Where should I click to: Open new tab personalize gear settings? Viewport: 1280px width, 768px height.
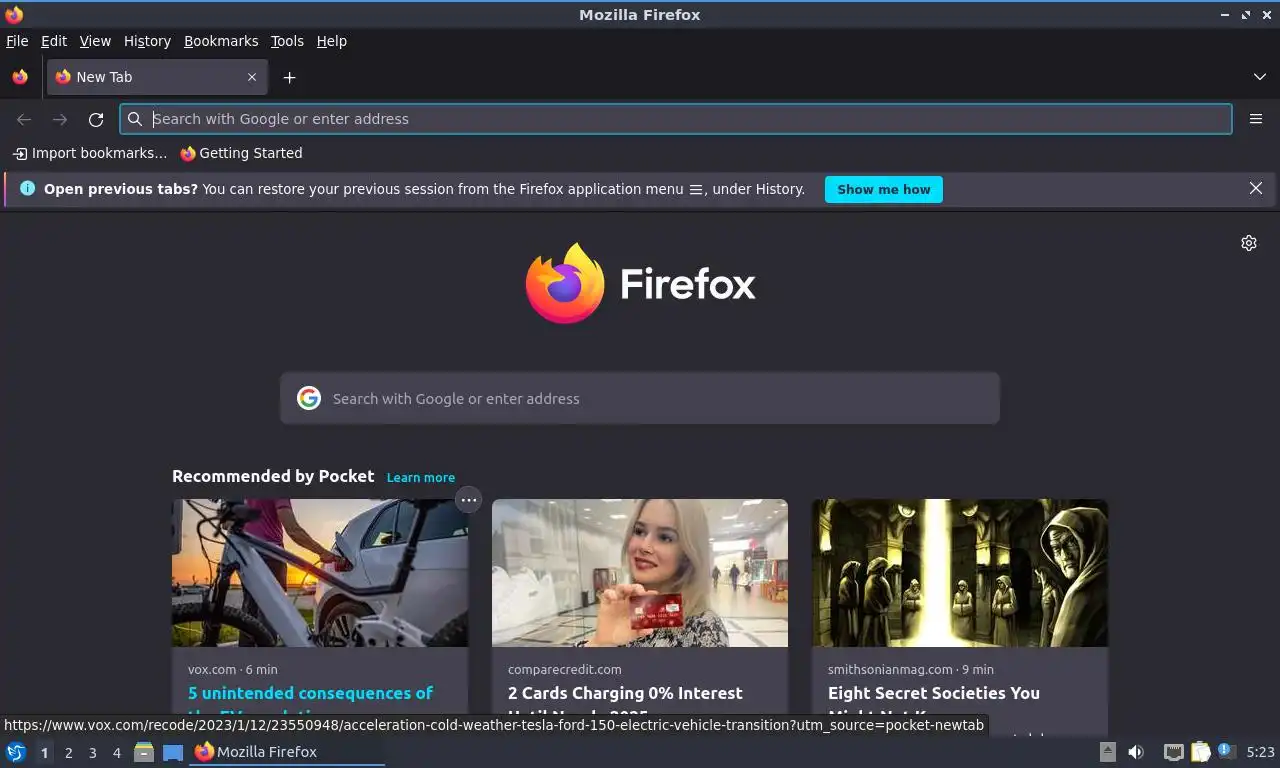tap(1249, 243)
